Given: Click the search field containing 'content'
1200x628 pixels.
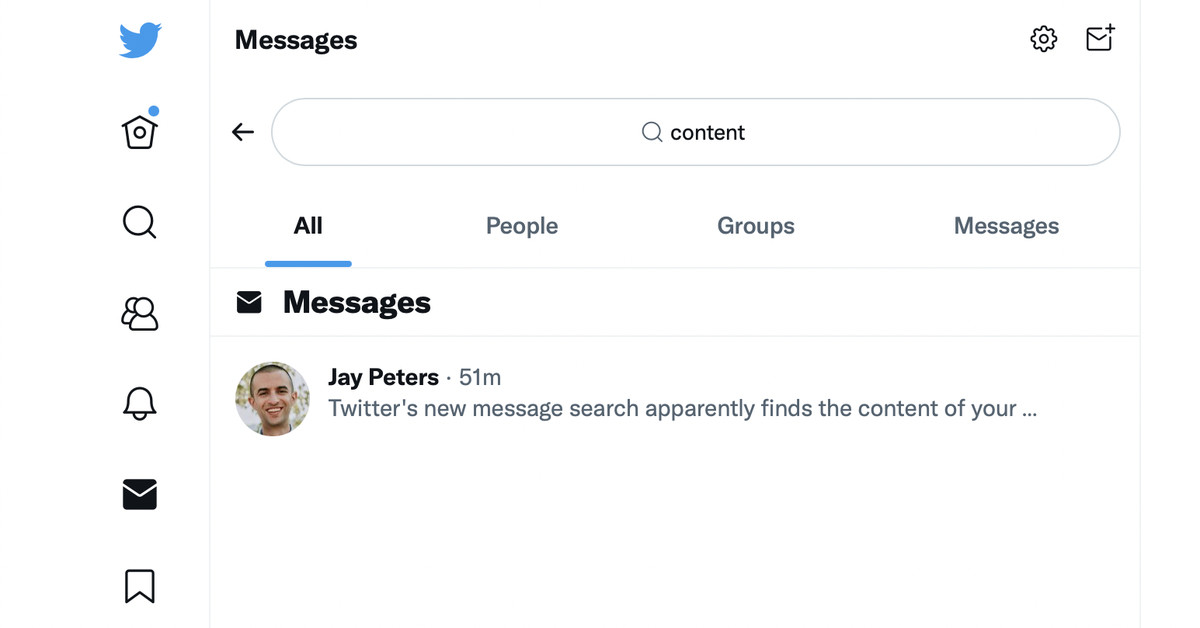Looking at the screenshot, I should 696,132.
